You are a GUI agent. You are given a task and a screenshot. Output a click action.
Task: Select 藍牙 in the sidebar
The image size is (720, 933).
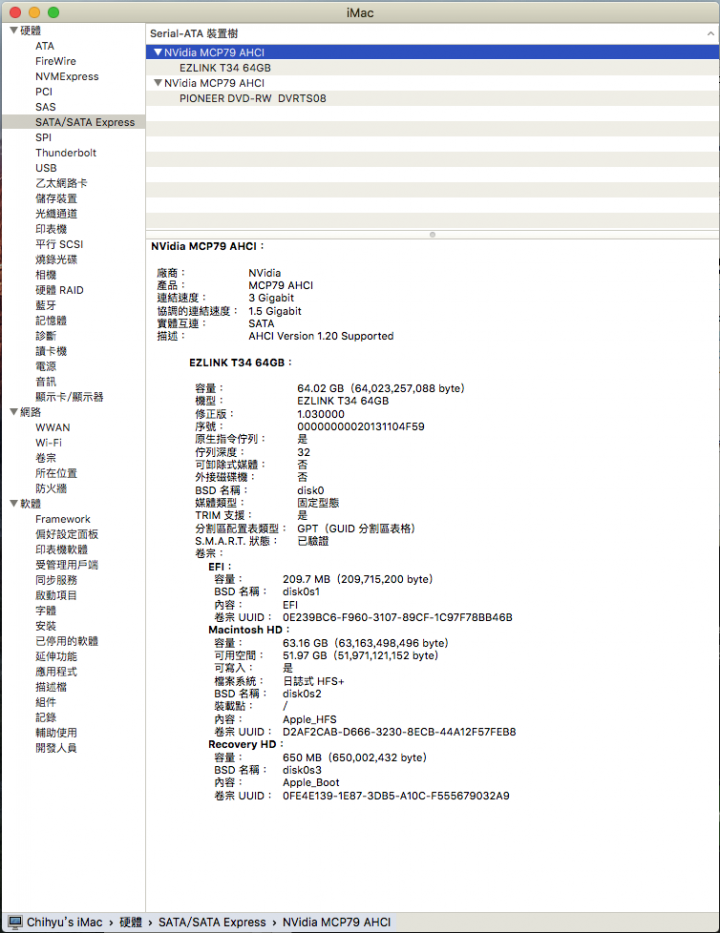point(46,305)
